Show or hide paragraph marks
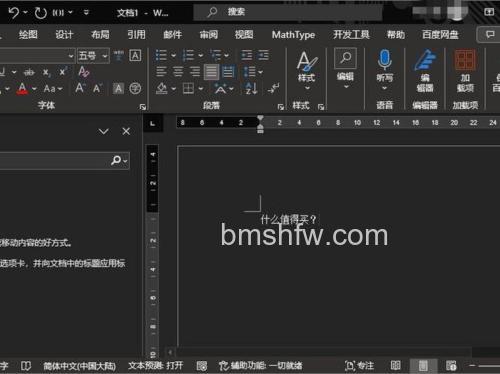 [x=274, y=88]
